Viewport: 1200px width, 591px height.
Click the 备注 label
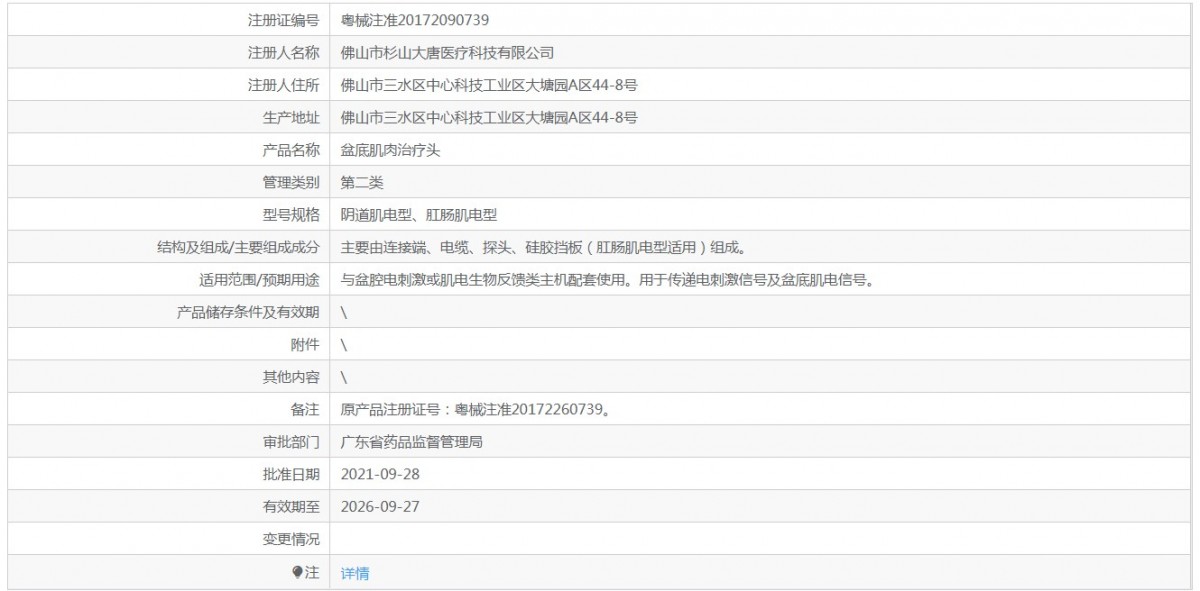coord(305,409)
